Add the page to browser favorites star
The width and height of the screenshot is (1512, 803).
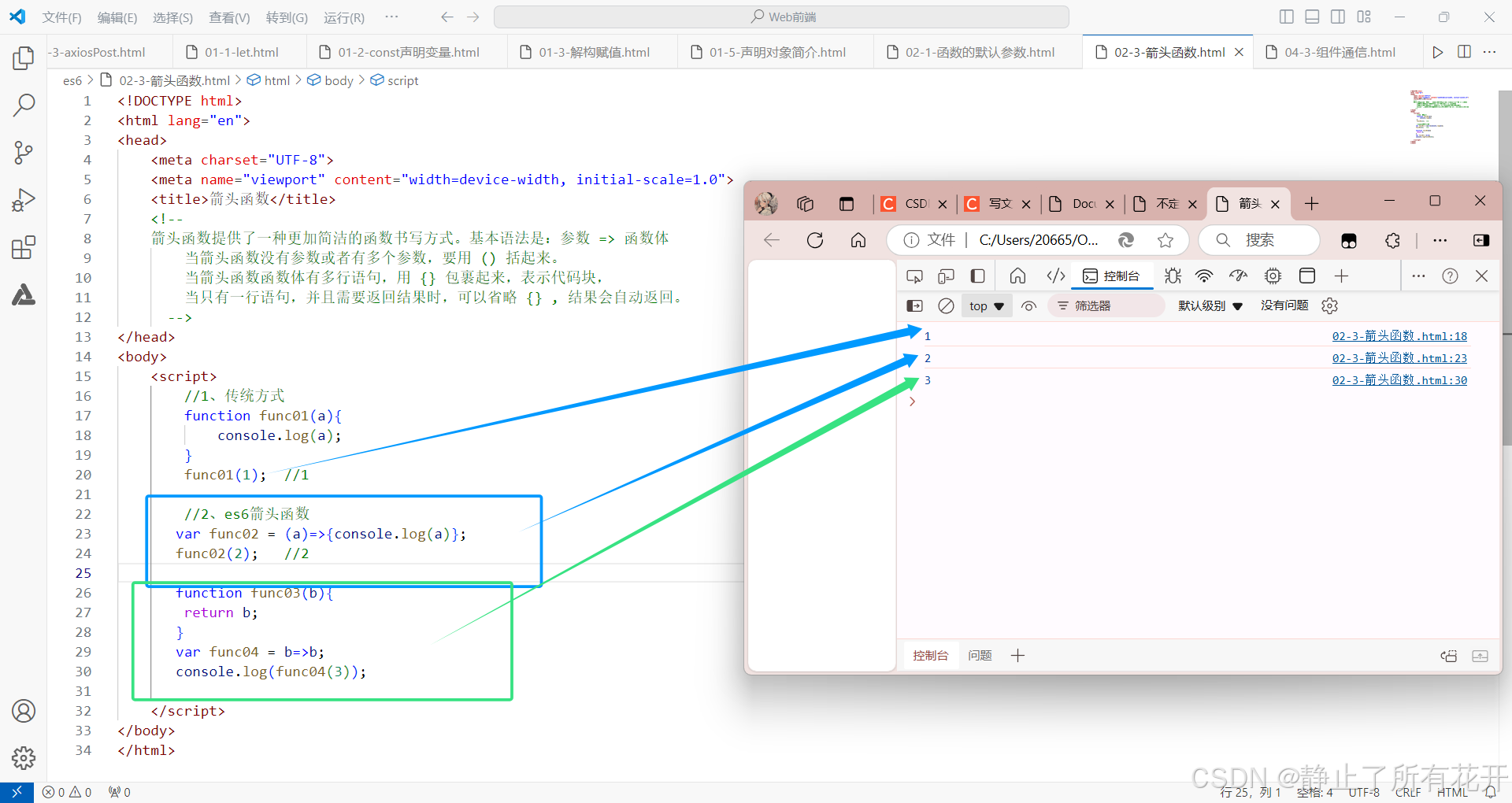pos(1165,240)
